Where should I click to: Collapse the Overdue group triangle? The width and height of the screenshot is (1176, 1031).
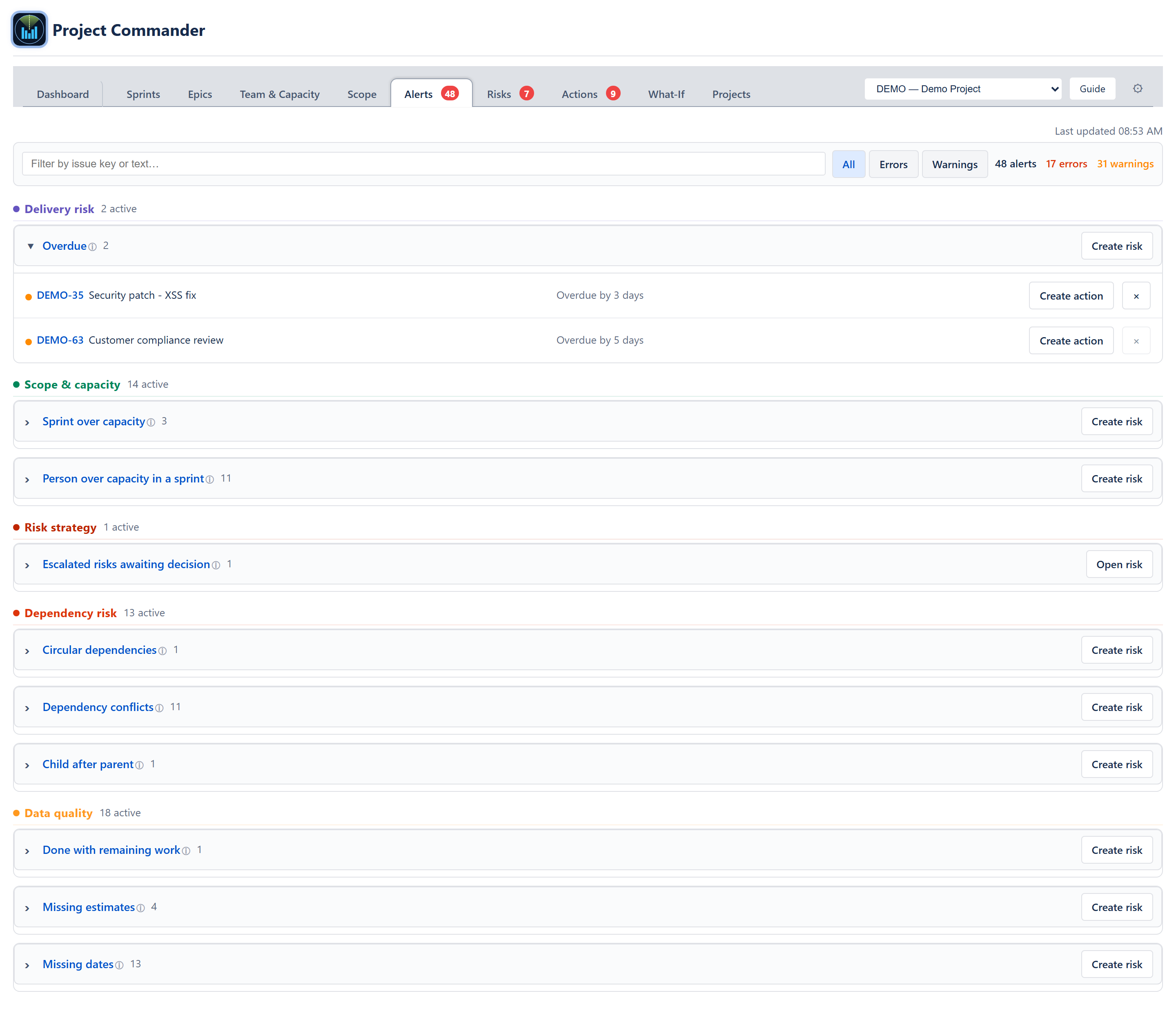(x=31, y=246)
